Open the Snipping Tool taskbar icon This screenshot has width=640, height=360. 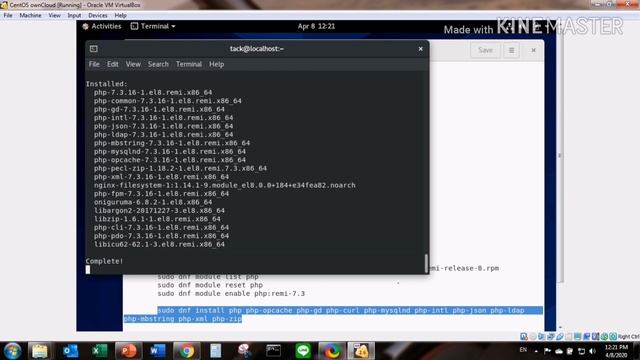click(244, 351)
